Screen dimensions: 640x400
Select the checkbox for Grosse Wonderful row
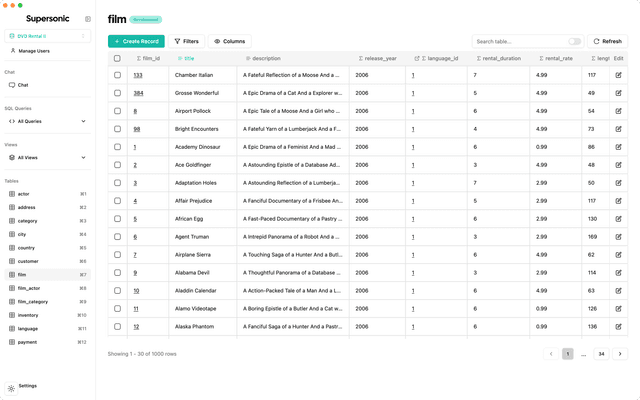117,93
